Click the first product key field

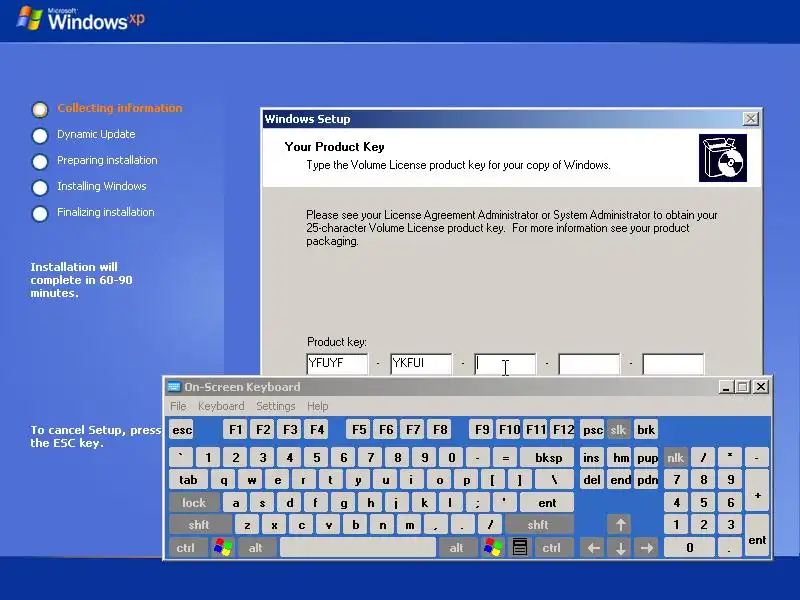[337, 364]
